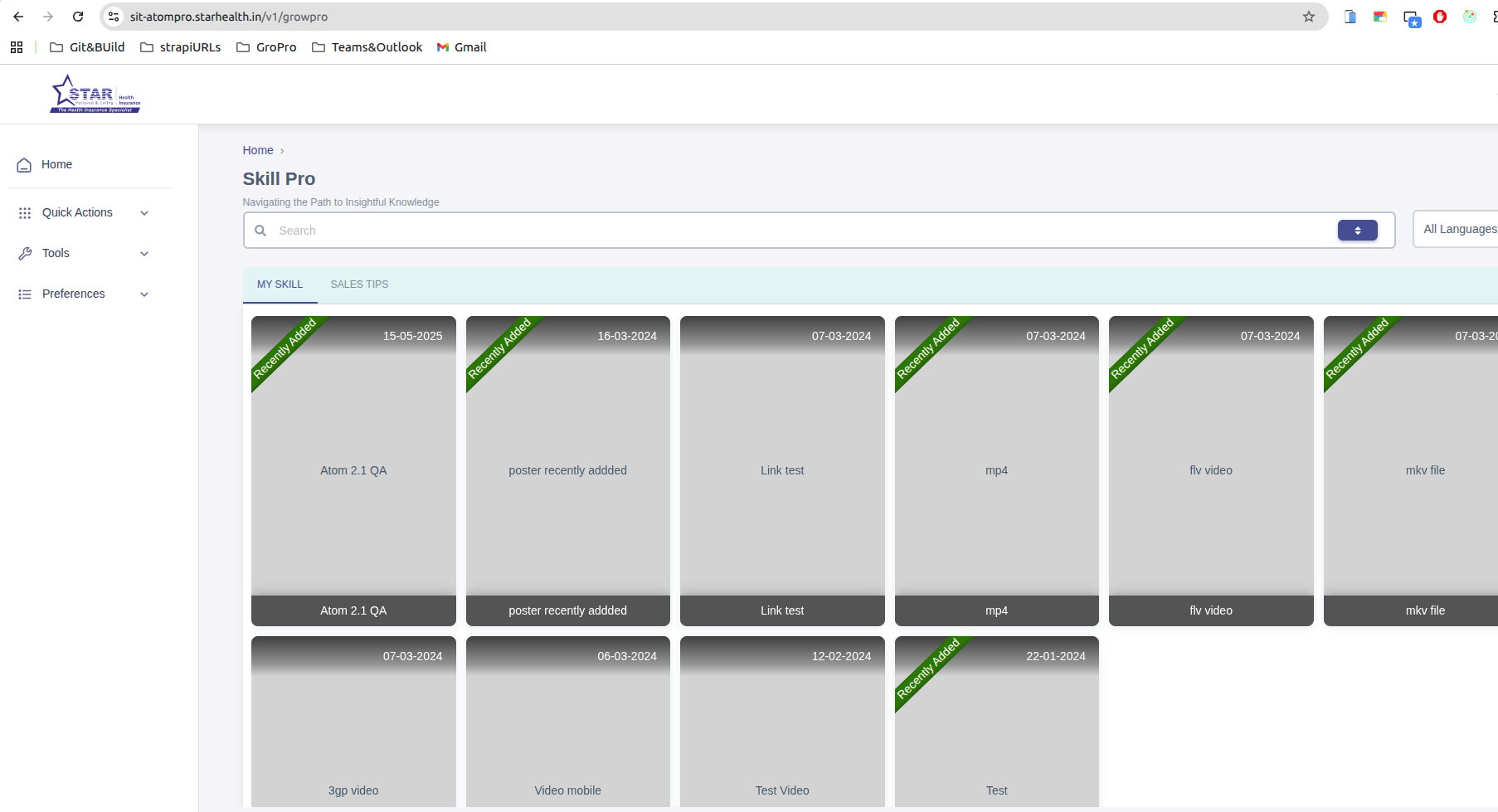1498x812 pixels.
Task: Expand the Quick Actions menu chevron
Action: (x=144, y=213)
